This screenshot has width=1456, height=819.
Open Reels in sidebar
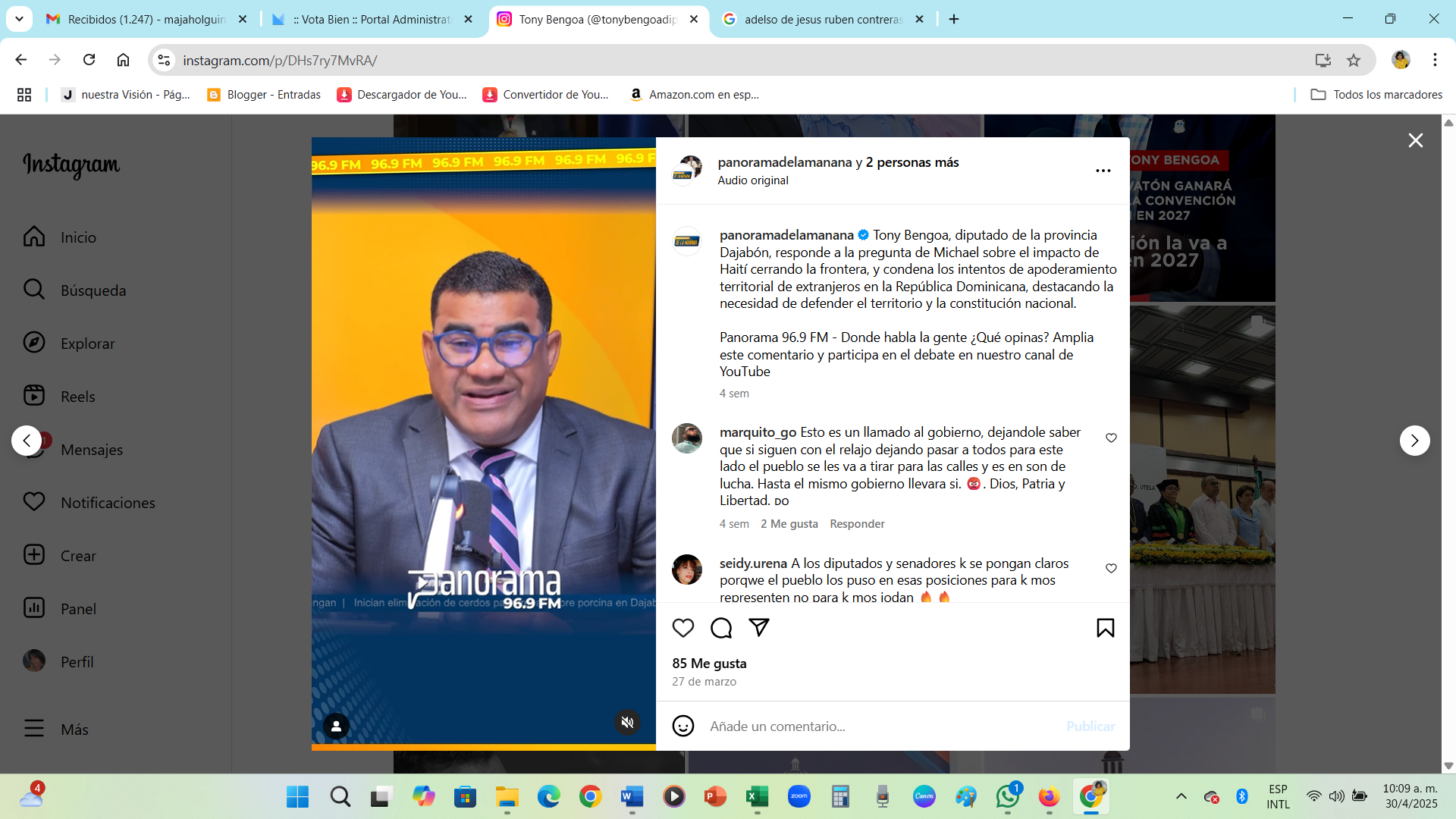pos(59,397)
